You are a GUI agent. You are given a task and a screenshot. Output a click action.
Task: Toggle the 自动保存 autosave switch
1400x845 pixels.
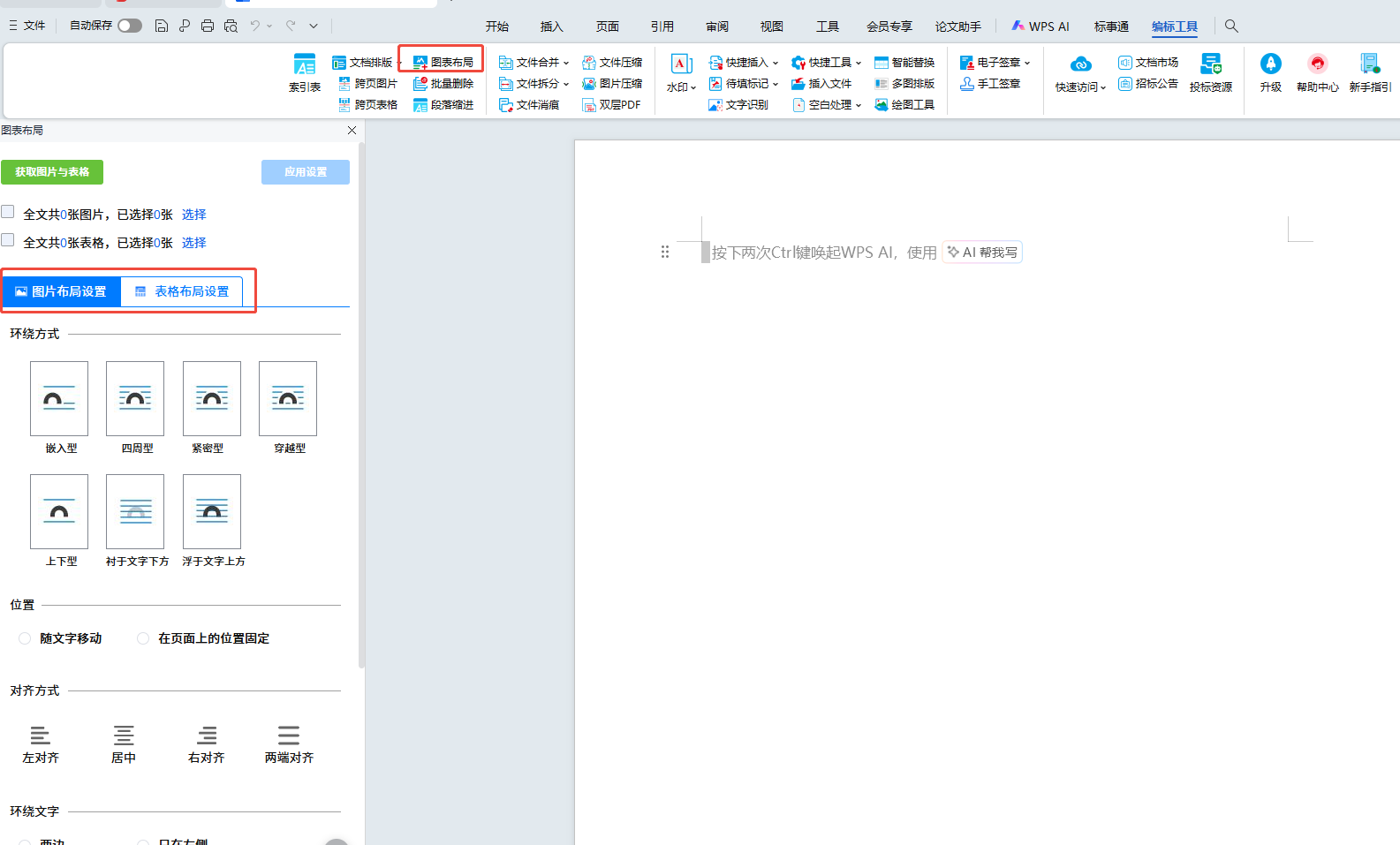(130, 26)
